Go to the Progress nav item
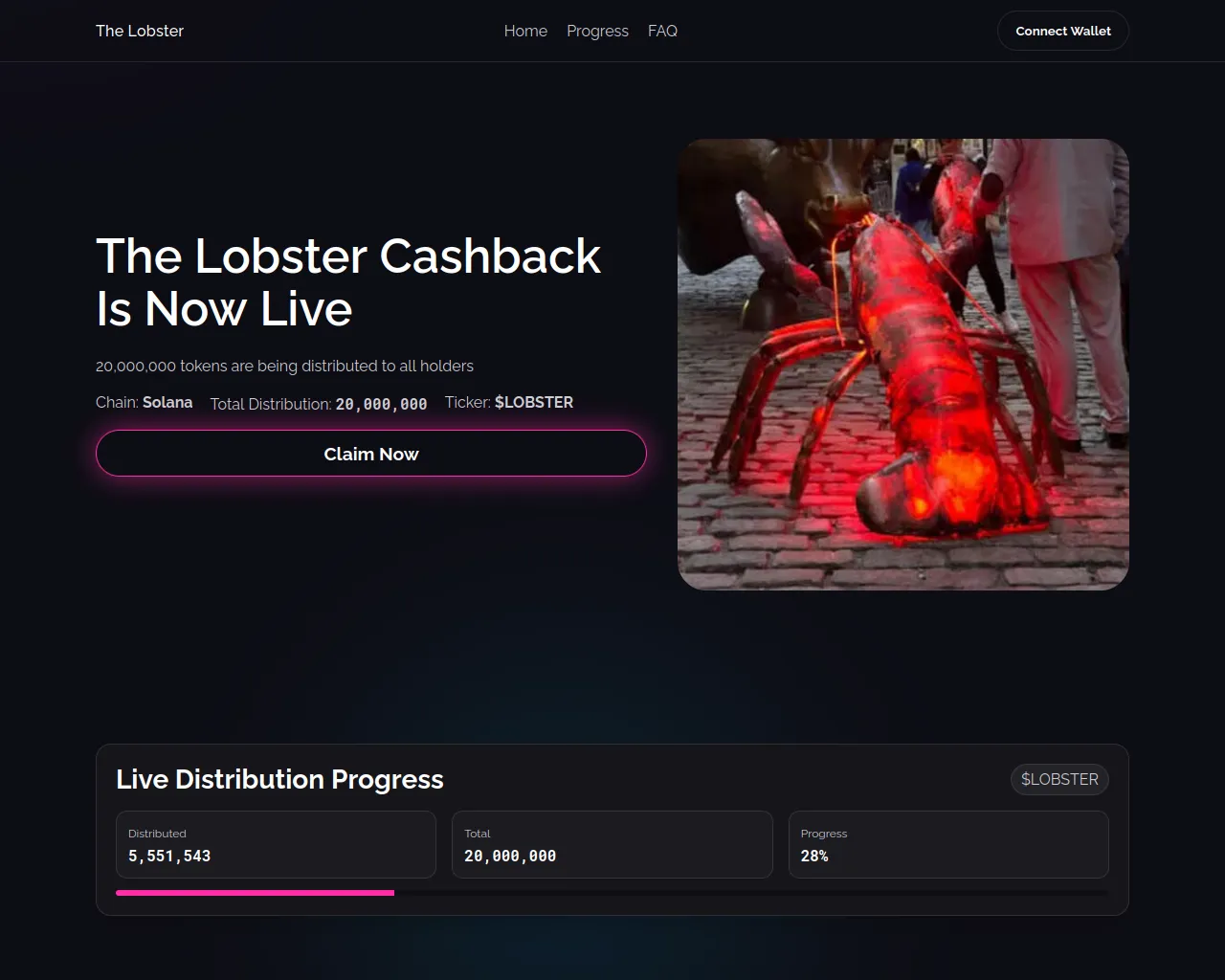 click(597, 31)
